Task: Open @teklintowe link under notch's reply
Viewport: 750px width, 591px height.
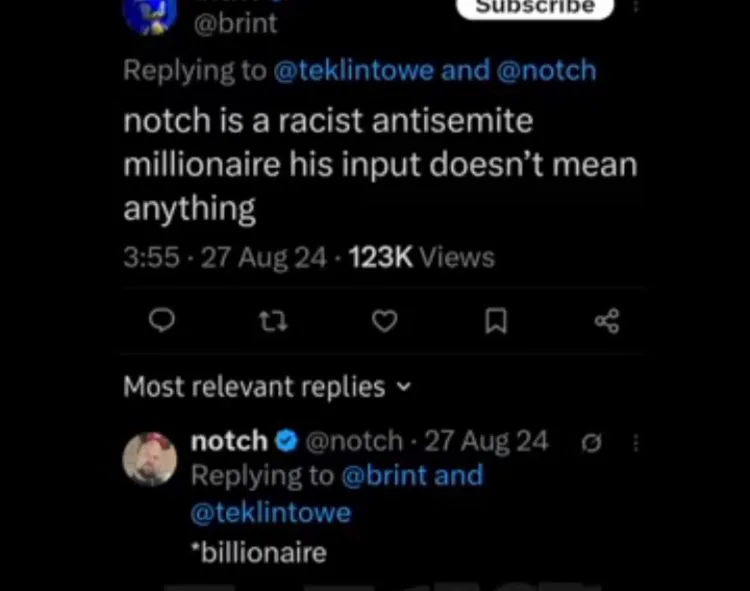Action: [271, 513]
